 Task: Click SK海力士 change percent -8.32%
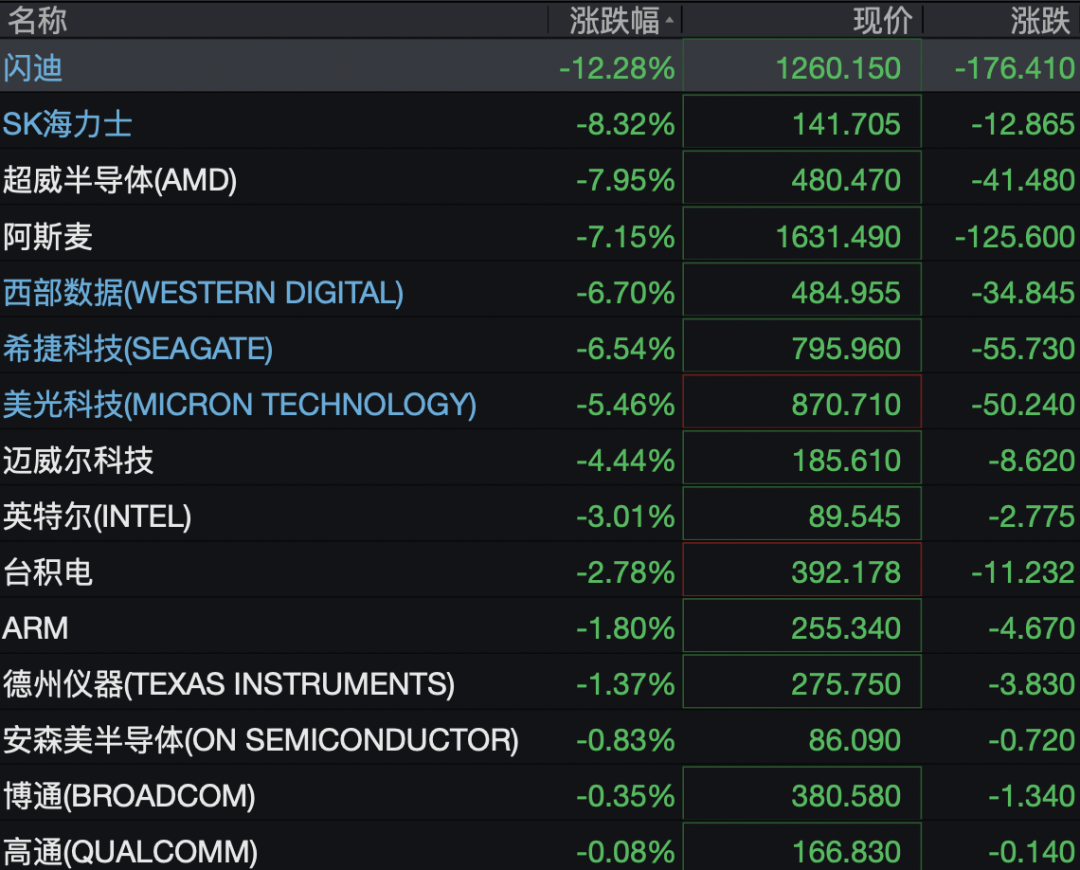click(625, 125)
